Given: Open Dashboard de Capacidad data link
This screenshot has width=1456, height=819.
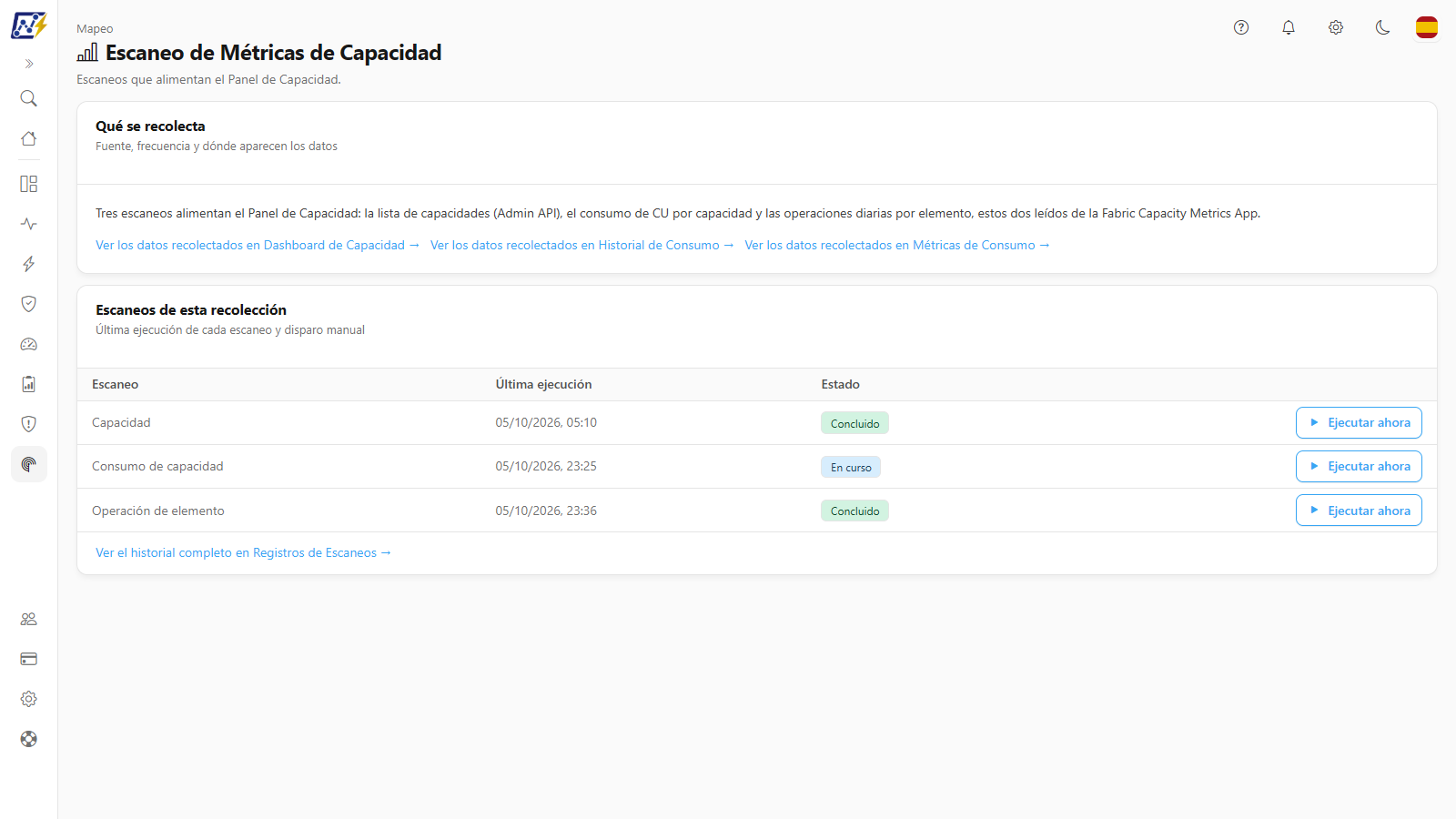Looking at the screenshot, I should 258,246.
